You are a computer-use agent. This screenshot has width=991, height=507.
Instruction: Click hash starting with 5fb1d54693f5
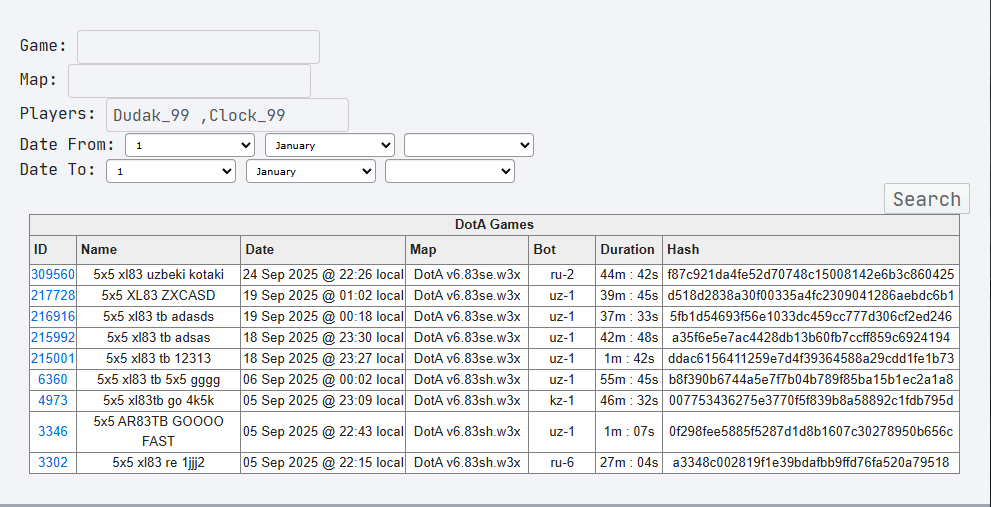click(x=811, y=316)
